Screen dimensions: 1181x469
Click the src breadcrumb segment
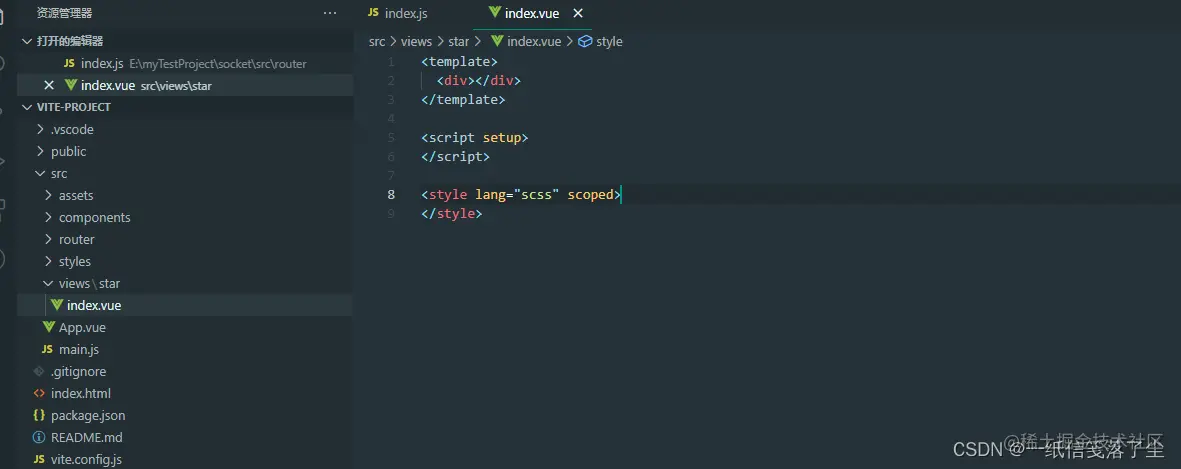[377, 41]
